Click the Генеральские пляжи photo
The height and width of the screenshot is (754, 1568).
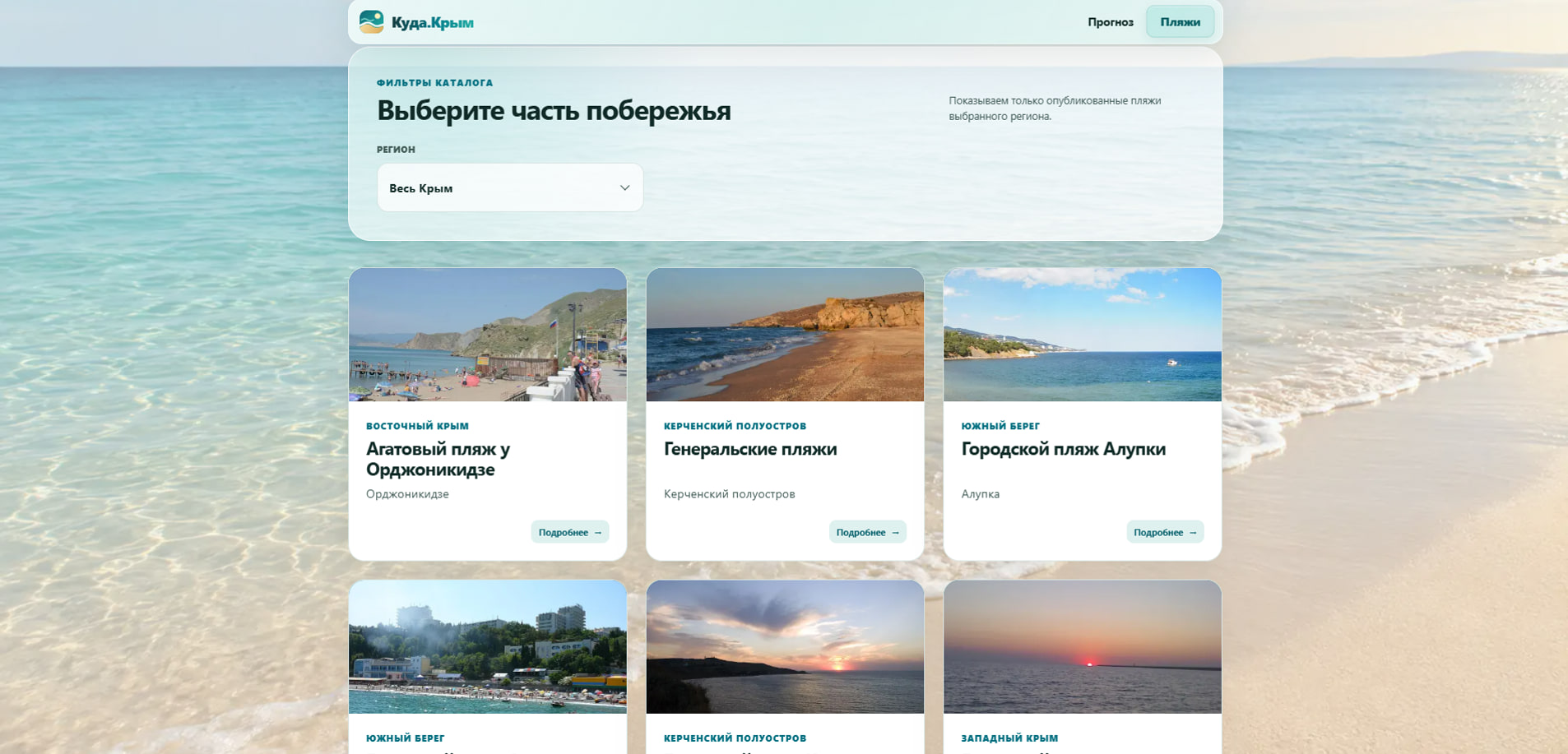pos(785,335)
